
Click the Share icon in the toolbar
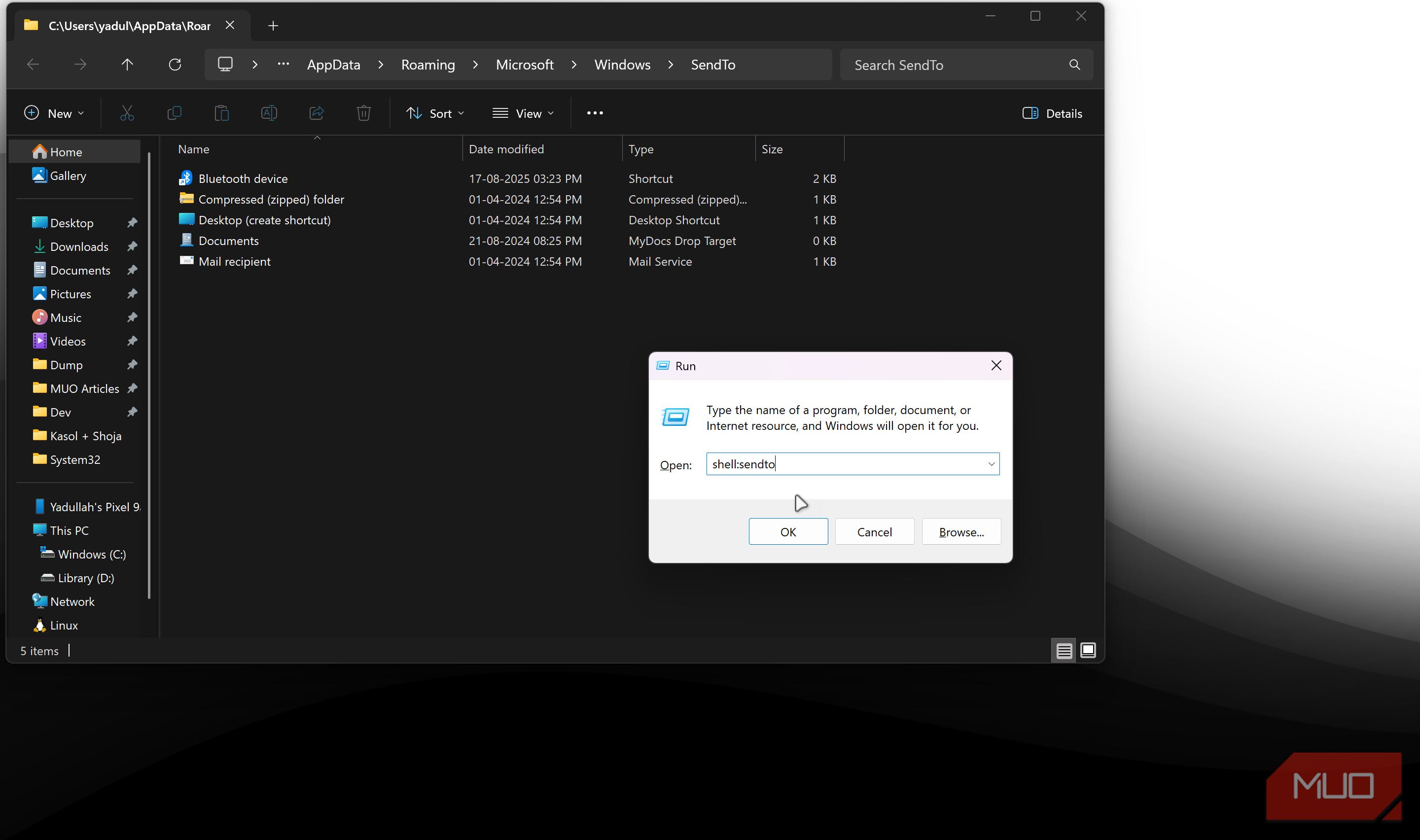(317, 113)
